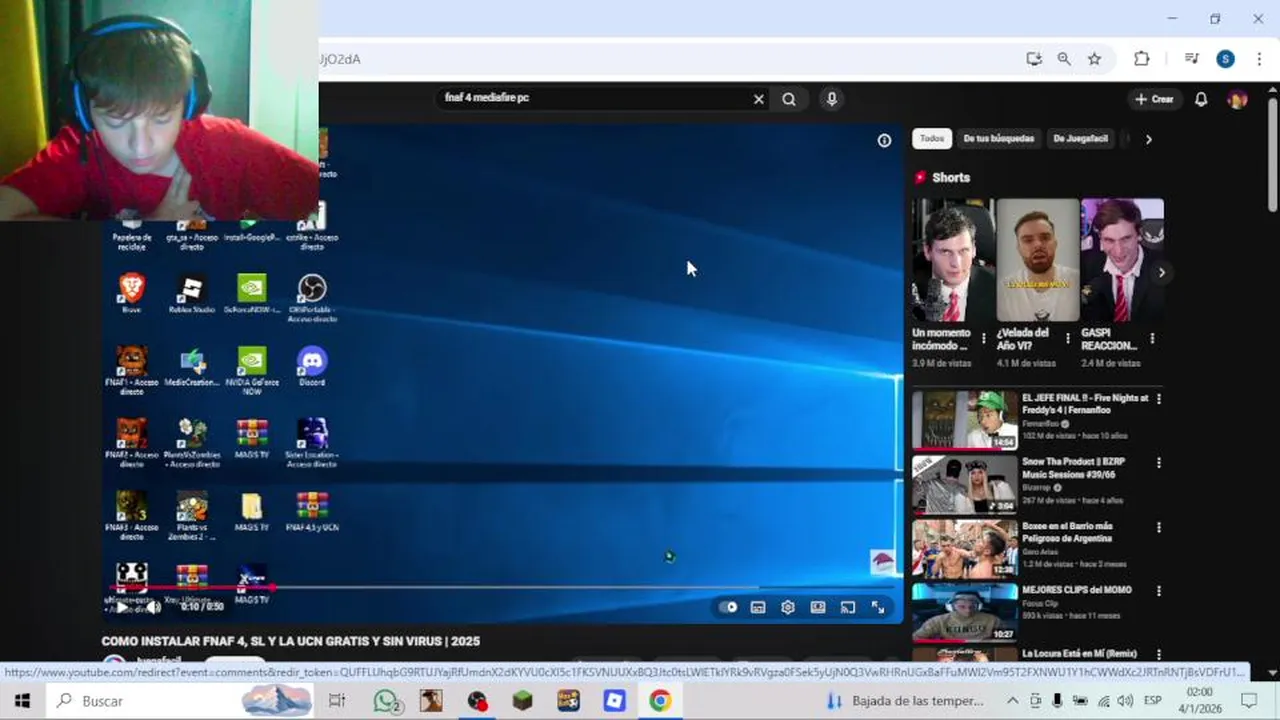
Task: Open Chrome extensions puzzle icon
Action: pos(1141,59)
